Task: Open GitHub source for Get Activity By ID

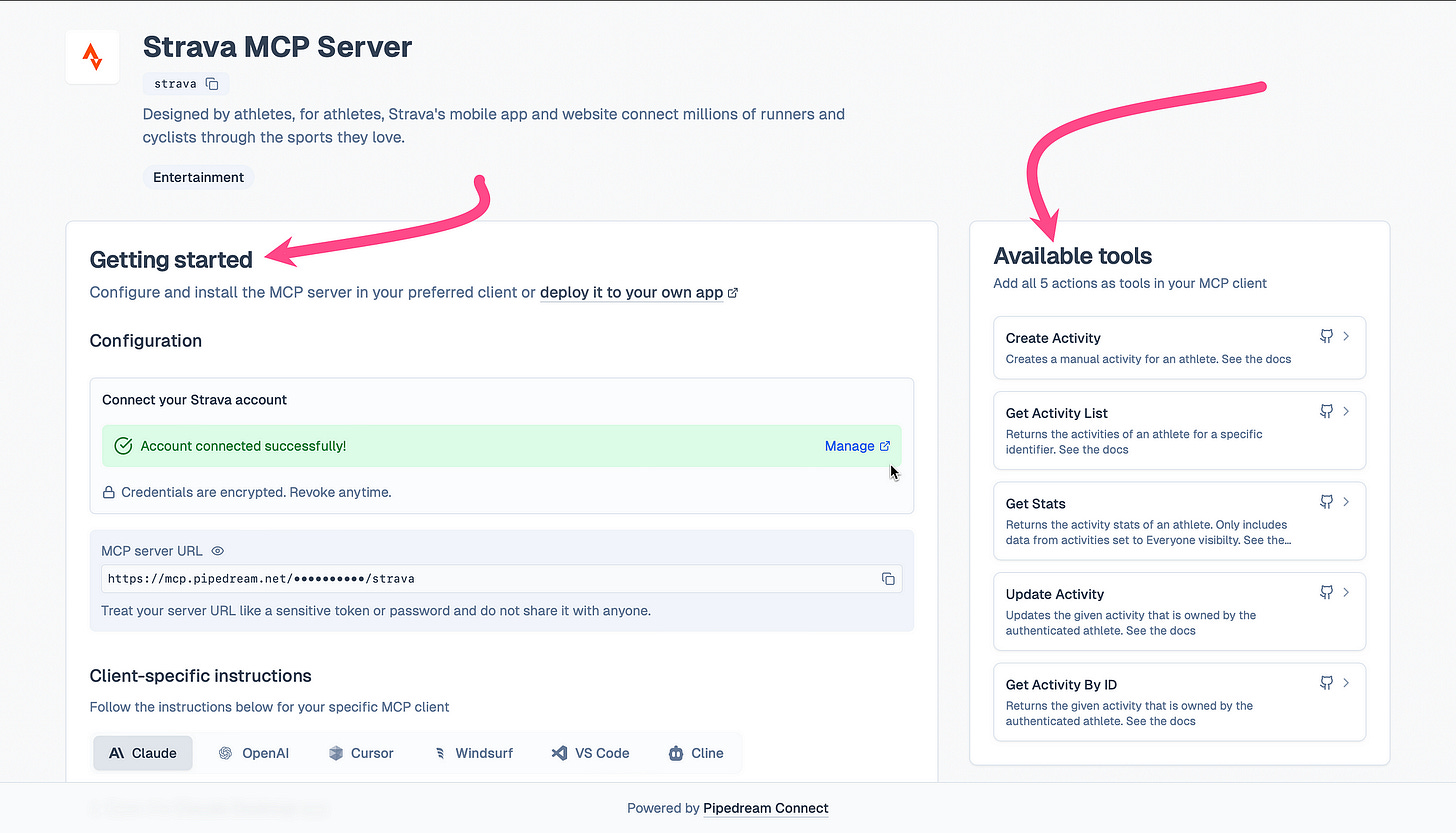Action: 1327,683
